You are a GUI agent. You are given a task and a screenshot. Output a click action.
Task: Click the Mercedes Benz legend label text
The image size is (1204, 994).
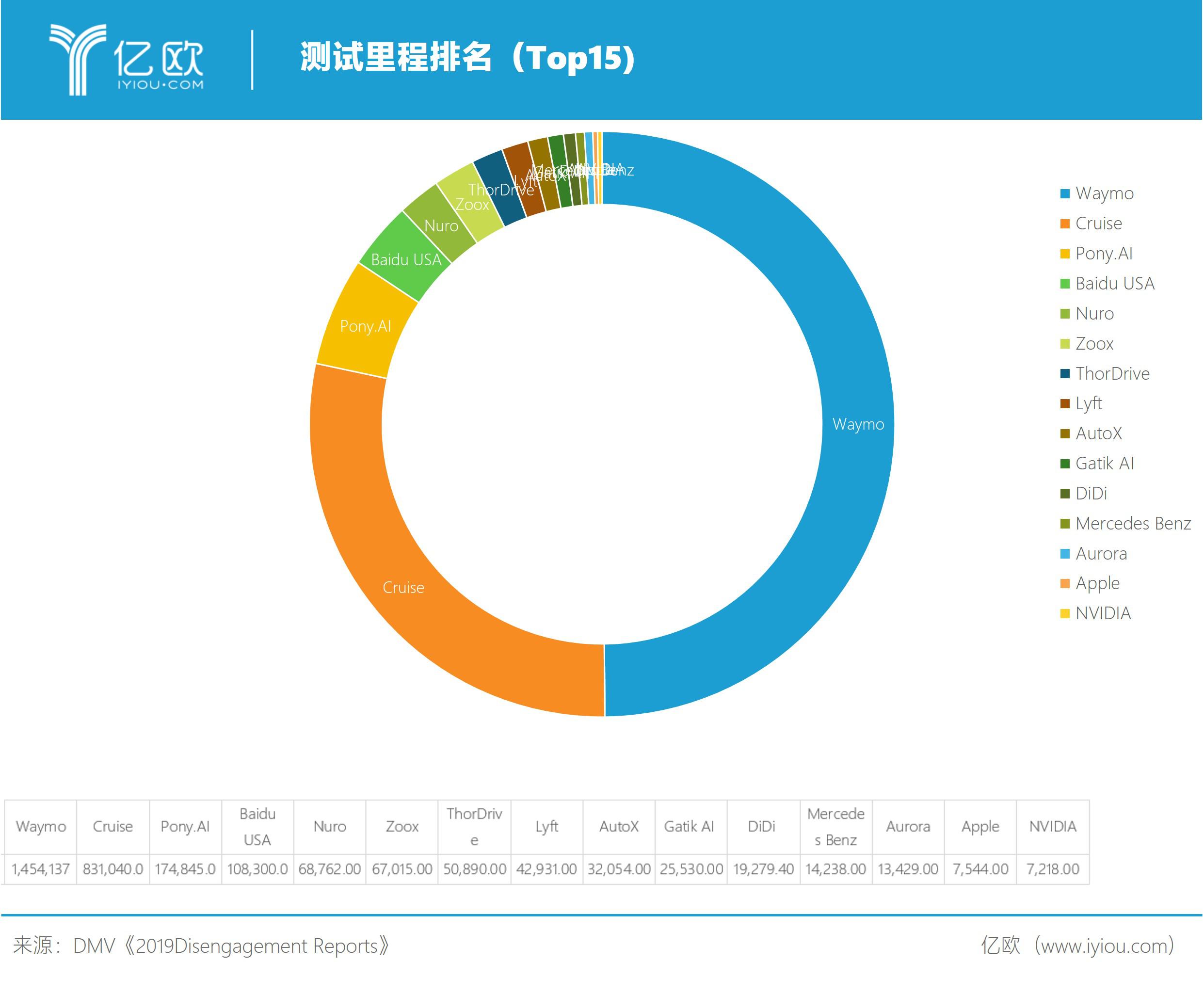1133,523
